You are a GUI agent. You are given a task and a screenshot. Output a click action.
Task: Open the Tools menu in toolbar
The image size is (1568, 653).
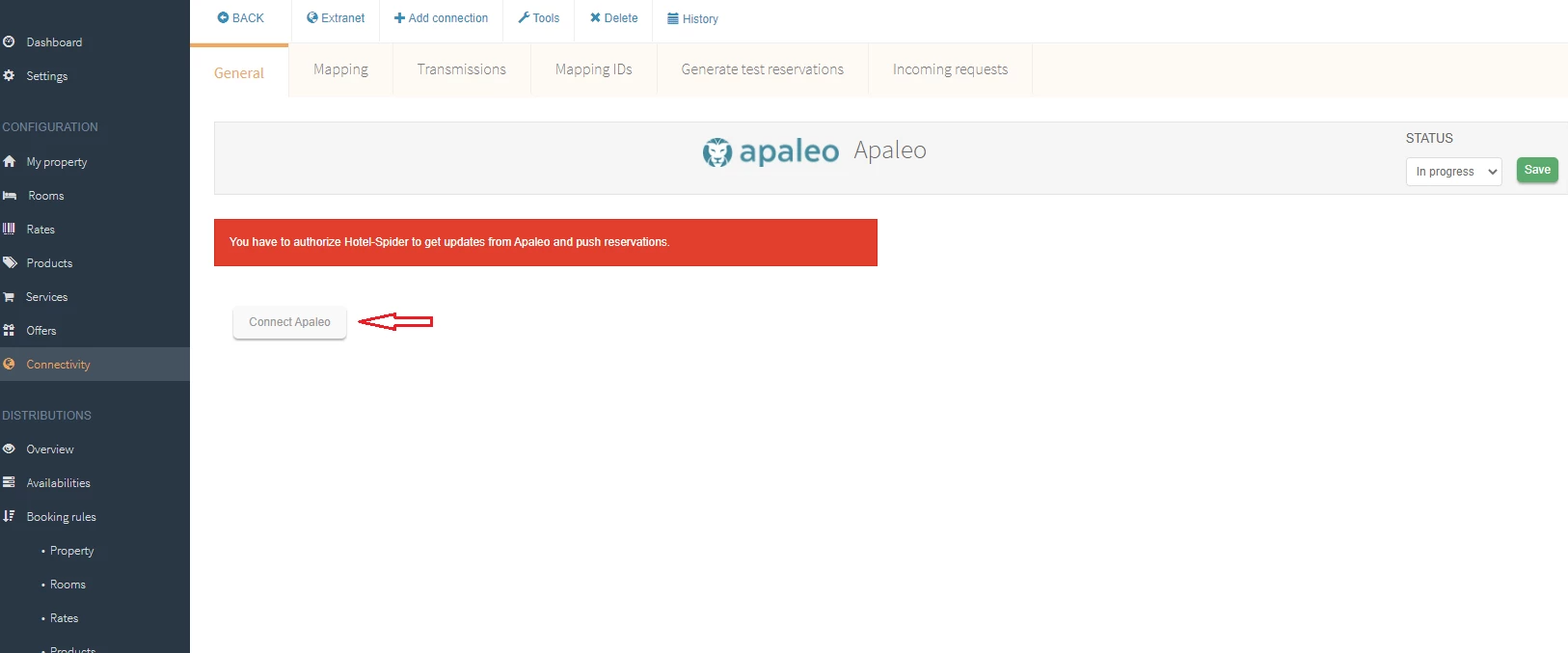click(538, 18)
